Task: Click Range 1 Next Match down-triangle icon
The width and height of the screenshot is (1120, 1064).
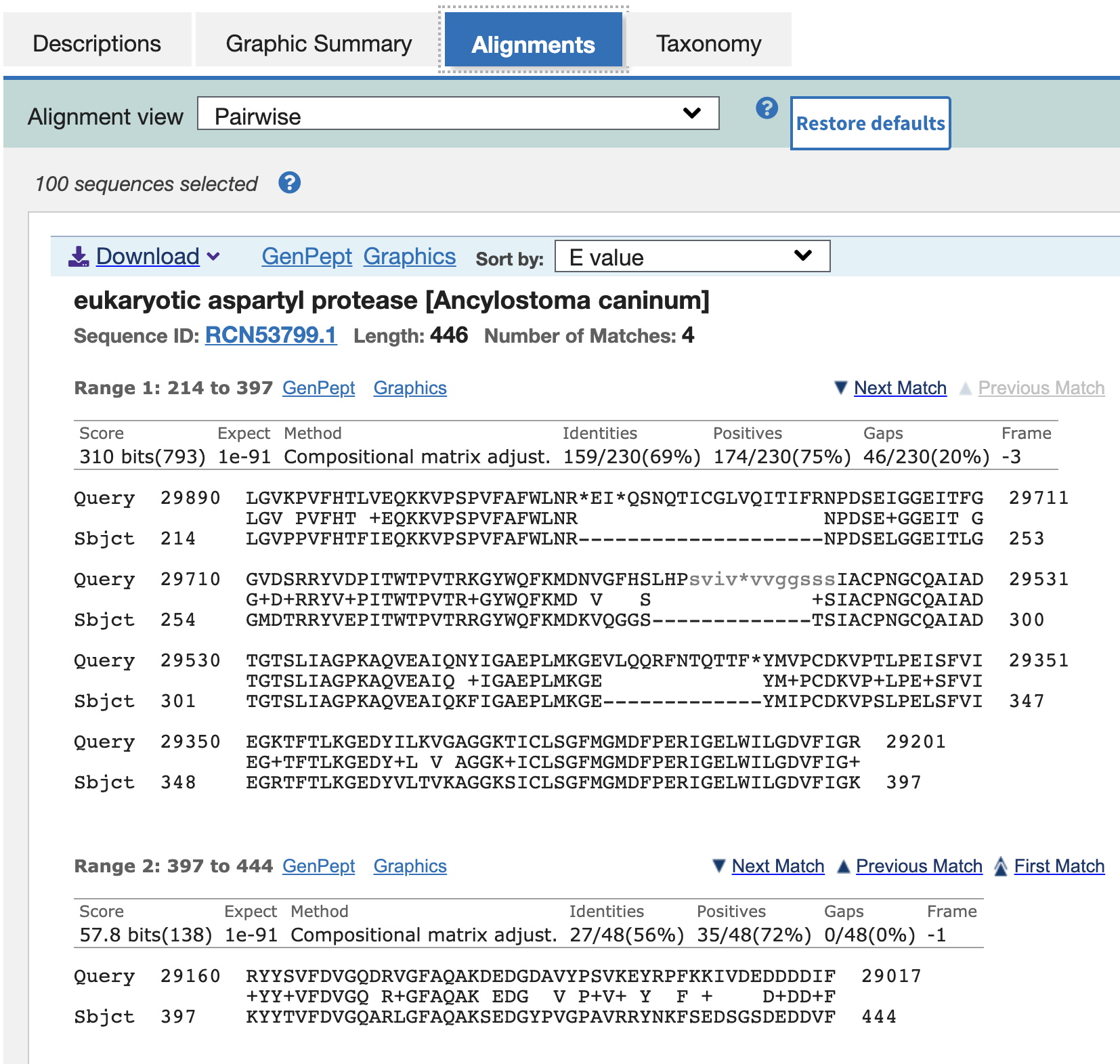Action: [x=840, y=388]
